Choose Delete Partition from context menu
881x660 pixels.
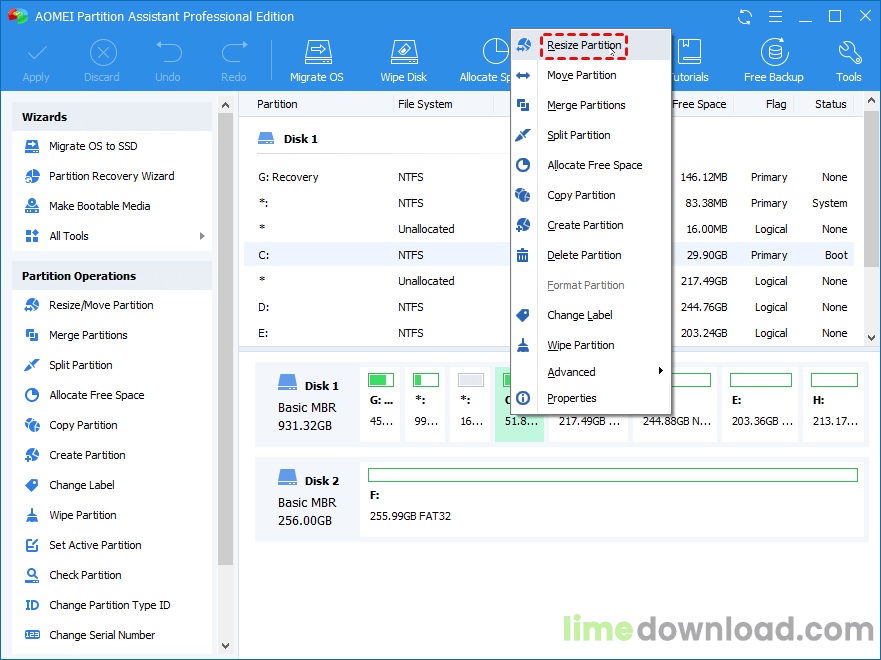point(584,255)
